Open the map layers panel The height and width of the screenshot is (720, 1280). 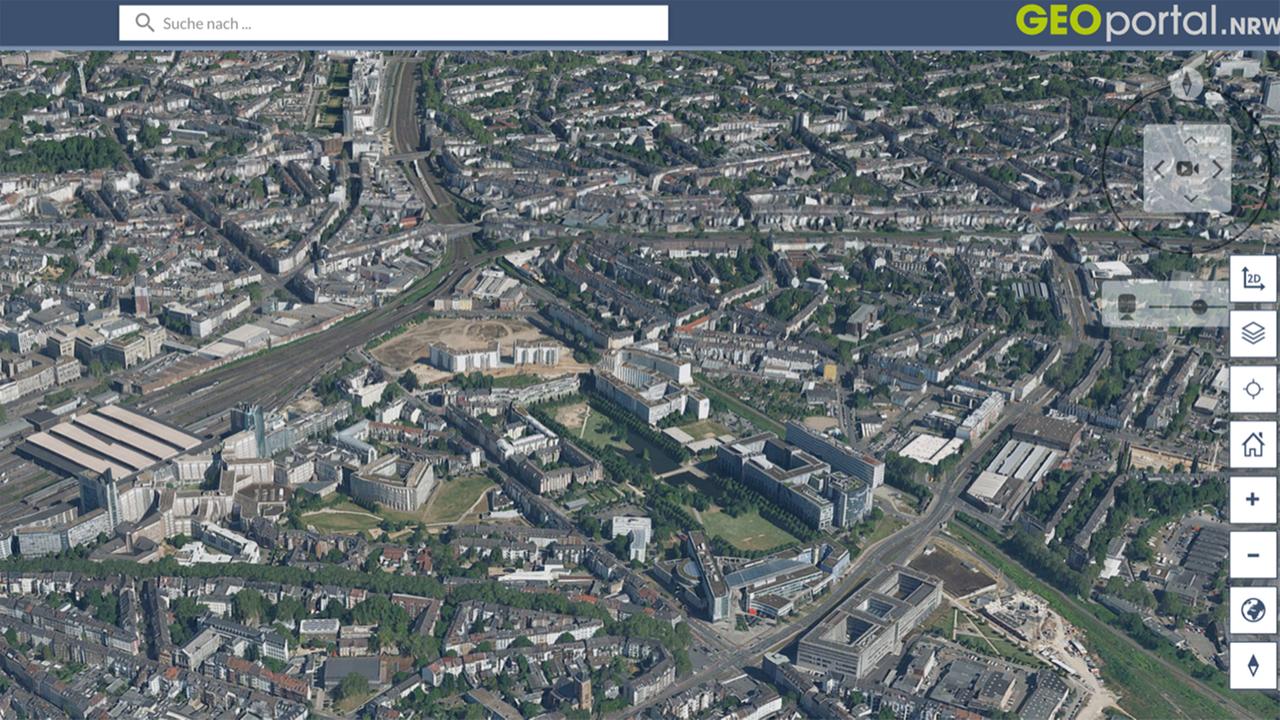point(1253,334)
